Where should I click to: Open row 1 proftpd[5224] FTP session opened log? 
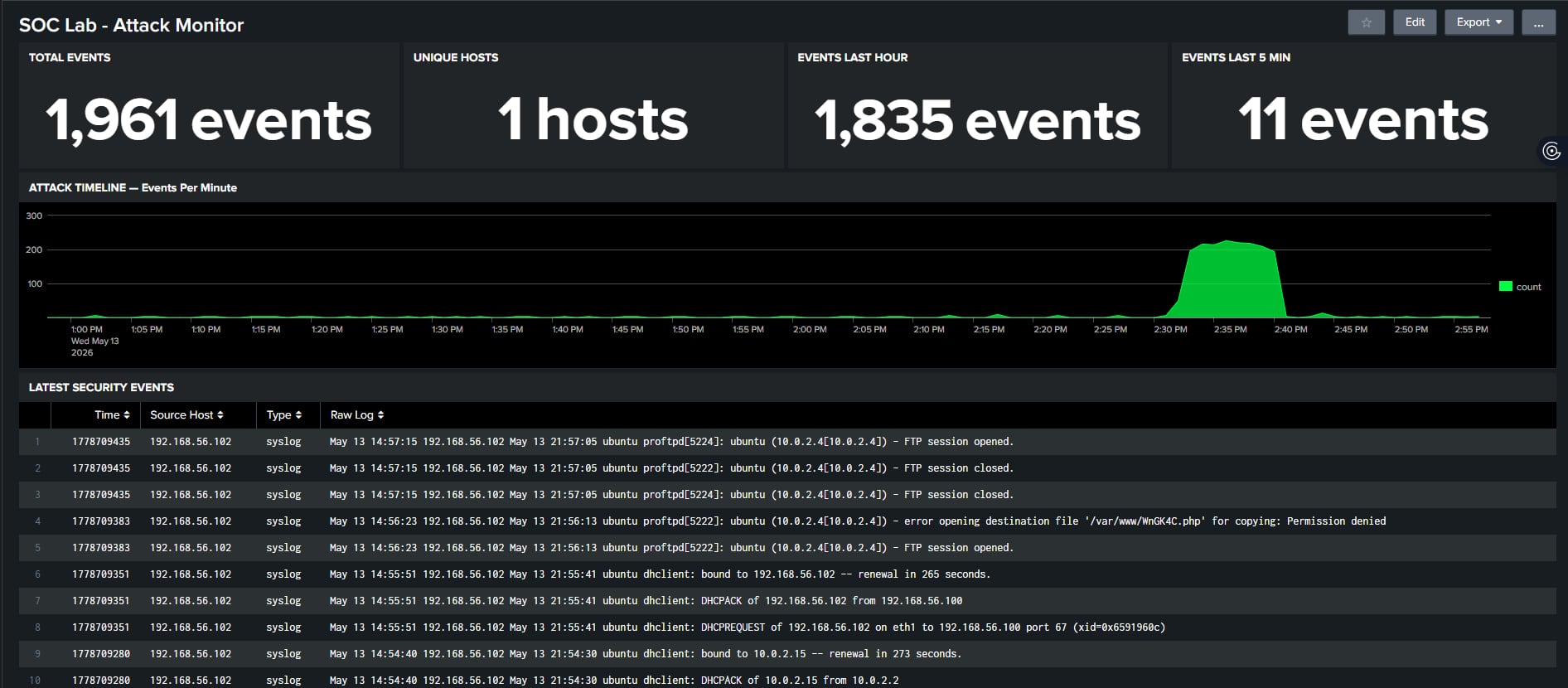tap(671, 442)
